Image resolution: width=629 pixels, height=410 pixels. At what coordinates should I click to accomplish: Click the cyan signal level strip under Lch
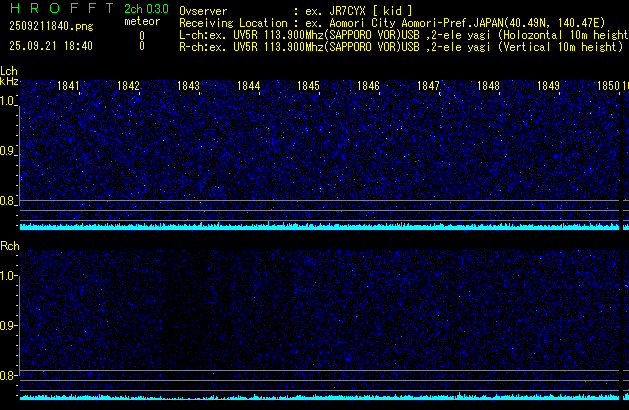(x=320, y=227)
